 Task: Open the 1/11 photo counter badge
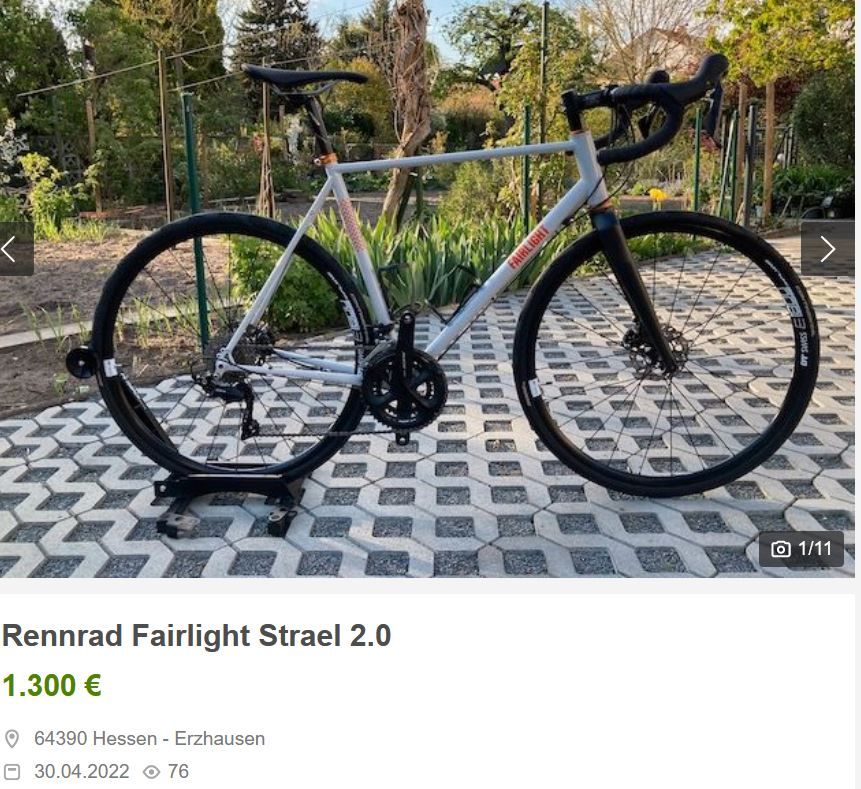801,549
